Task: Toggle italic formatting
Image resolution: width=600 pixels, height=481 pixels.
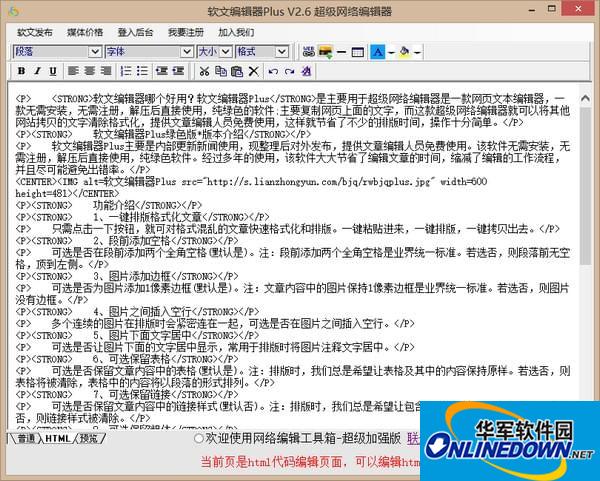Action: click(x=38, y=71)
